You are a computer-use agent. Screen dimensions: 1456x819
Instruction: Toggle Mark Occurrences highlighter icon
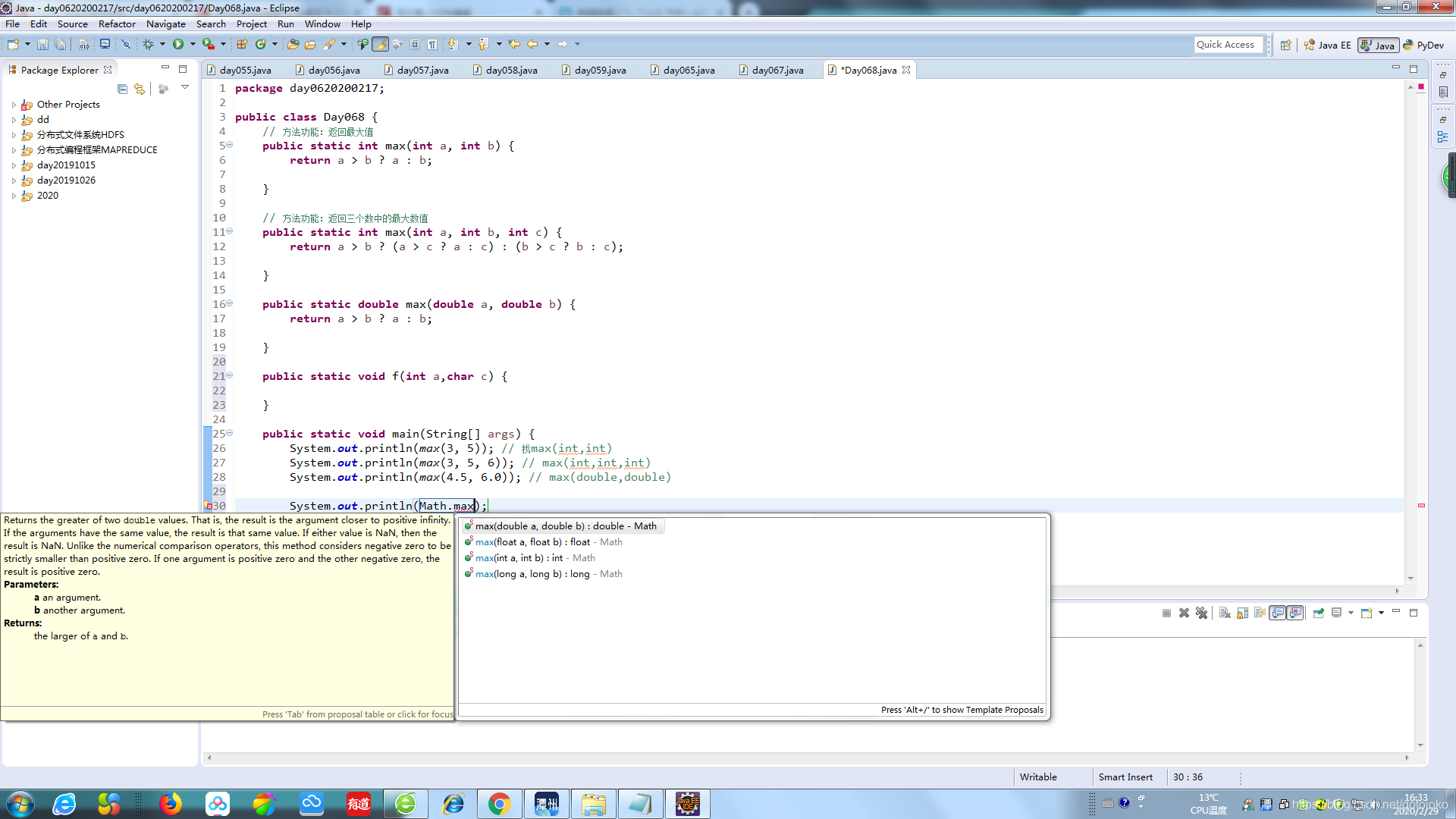pyautogui.click(x=380, y=45)
